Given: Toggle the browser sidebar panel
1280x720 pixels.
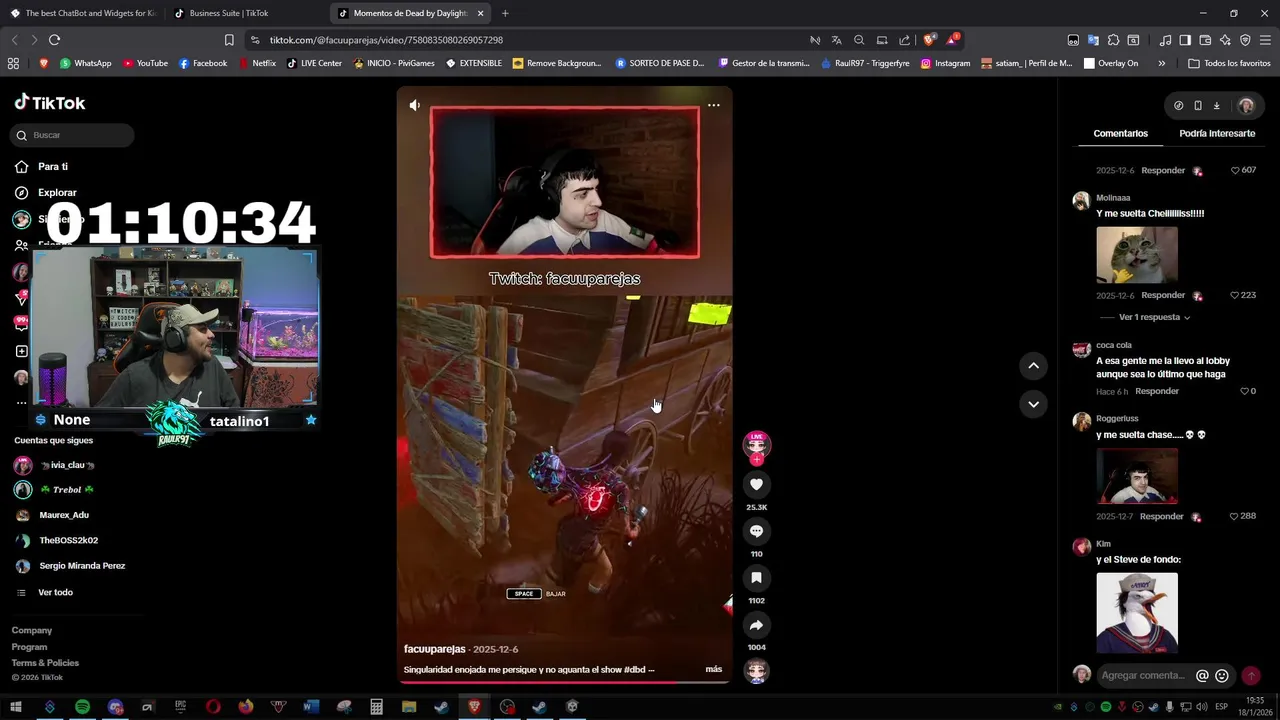Looking at the screenshot, I should pyautogui.click(x=1185, y=40).
